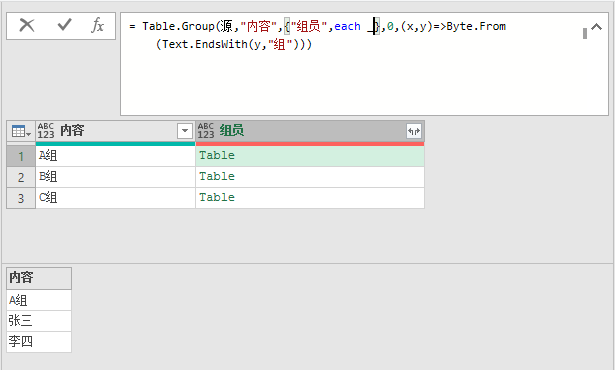Collapse the formula bar with the chevron
Image resolution: width=615 pixels, height=370 pixels.
coord(597,27)
